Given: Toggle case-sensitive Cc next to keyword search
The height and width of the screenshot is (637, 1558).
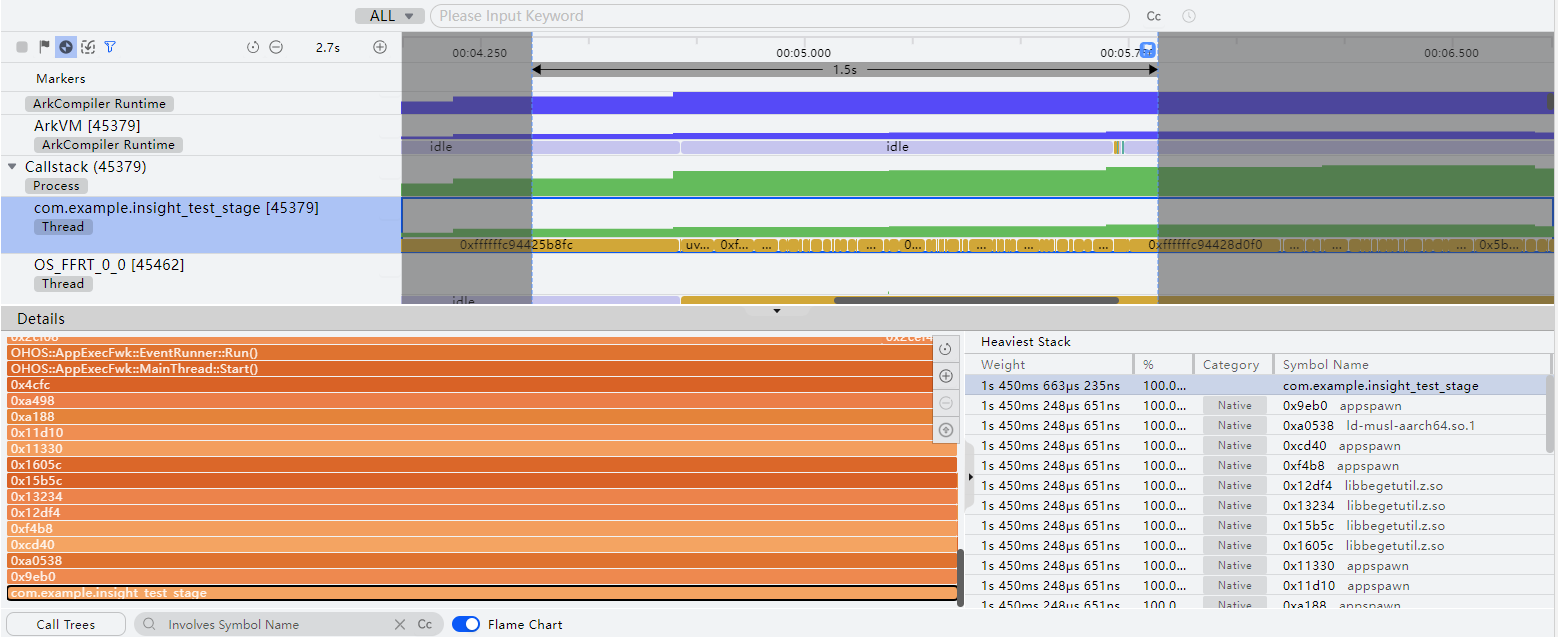Looking at the screenshot, I should click(1153, 16).
